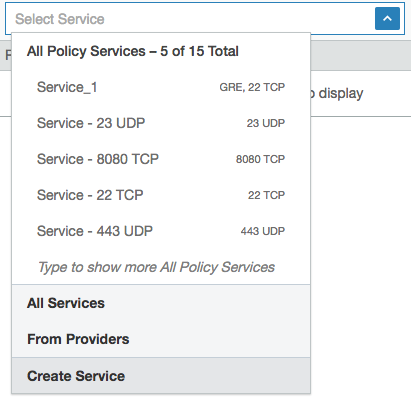Open the All Services section

[161, 303]
